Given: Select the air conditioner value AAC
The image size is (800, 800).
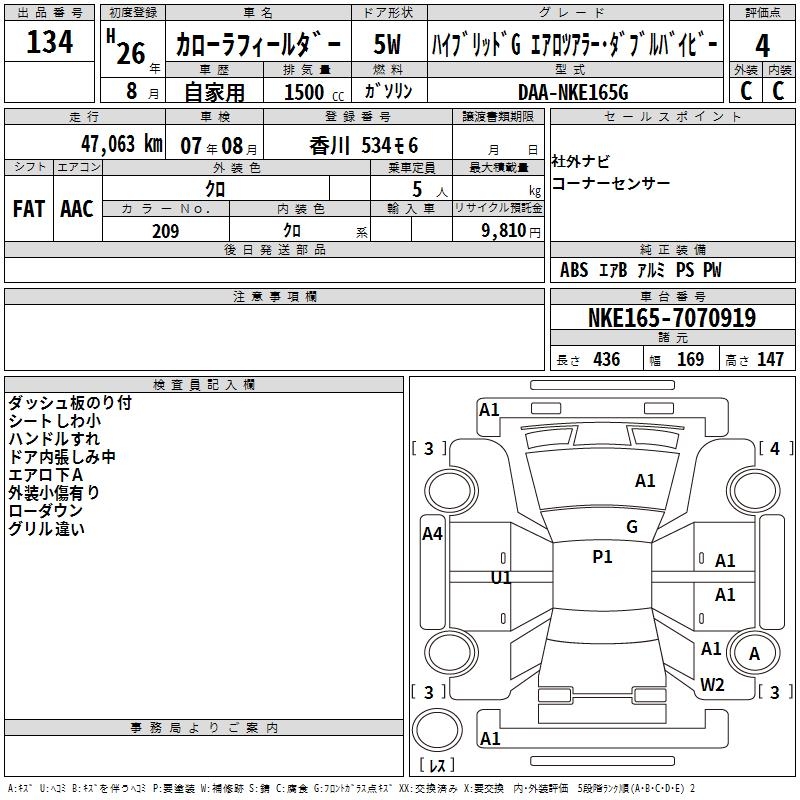Looking at the screenshot, I should 77,209.
